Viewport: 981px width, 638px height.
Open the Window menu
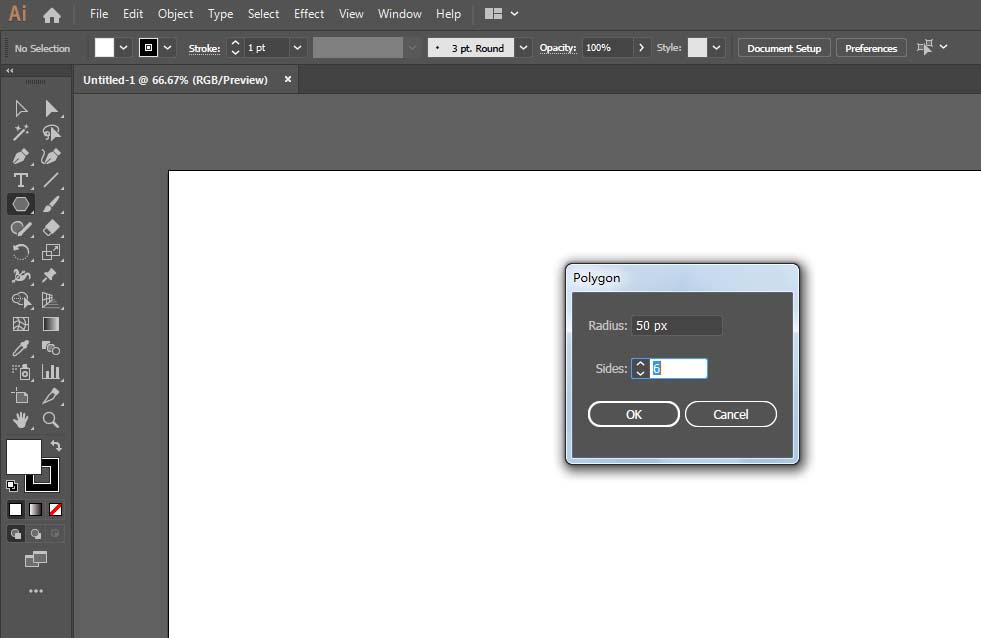point(400,14)
